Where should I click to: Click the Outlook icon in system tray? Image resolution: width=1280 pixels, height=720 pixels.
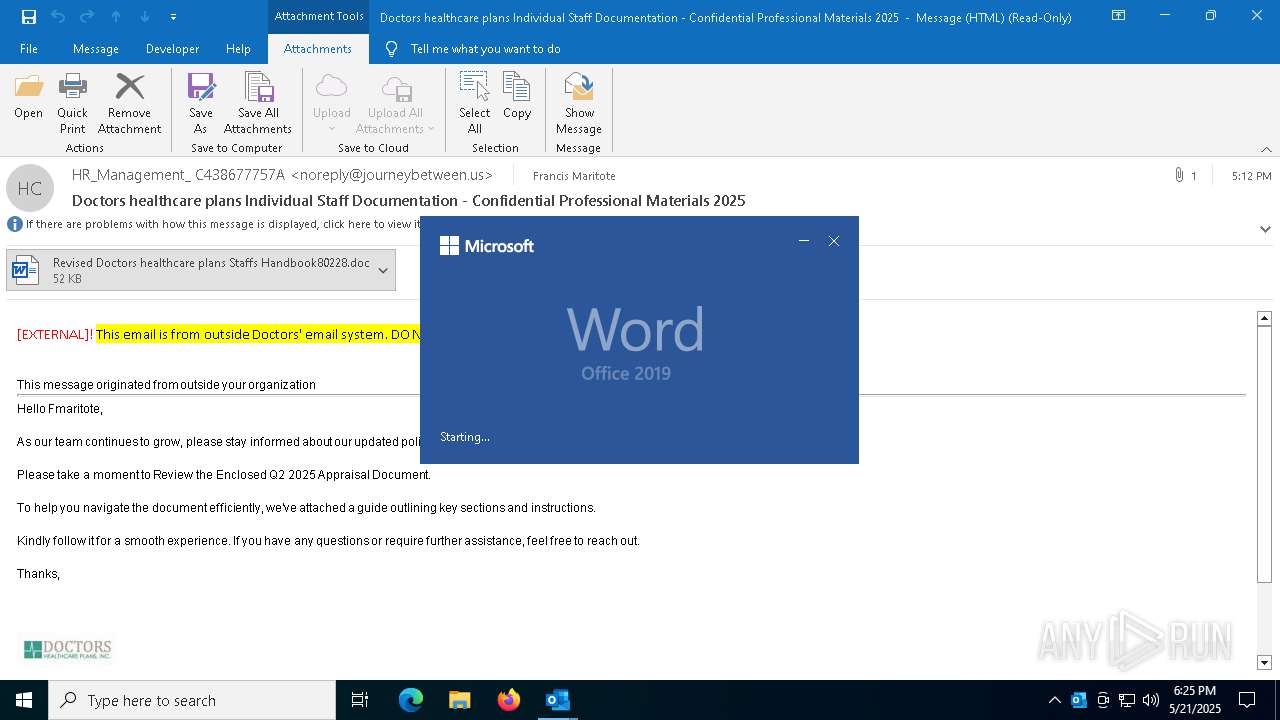click(x=1079, y=700)
